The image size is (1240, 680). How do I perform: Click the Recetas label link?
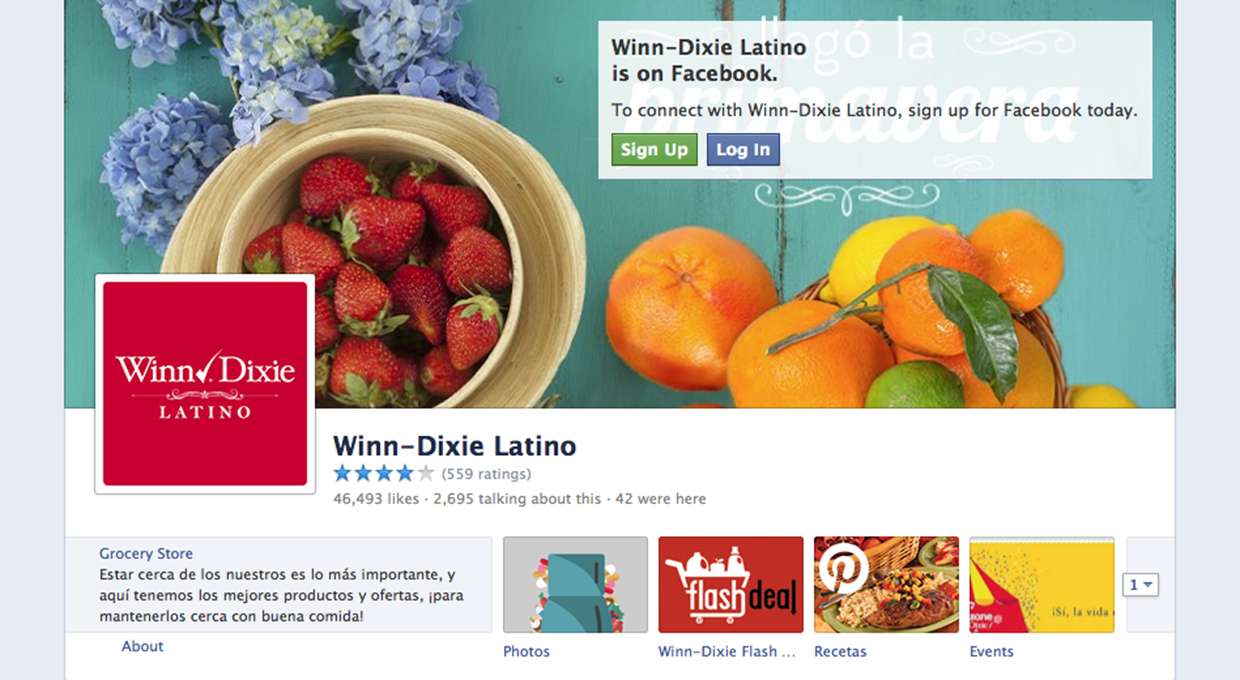[840, 651]
